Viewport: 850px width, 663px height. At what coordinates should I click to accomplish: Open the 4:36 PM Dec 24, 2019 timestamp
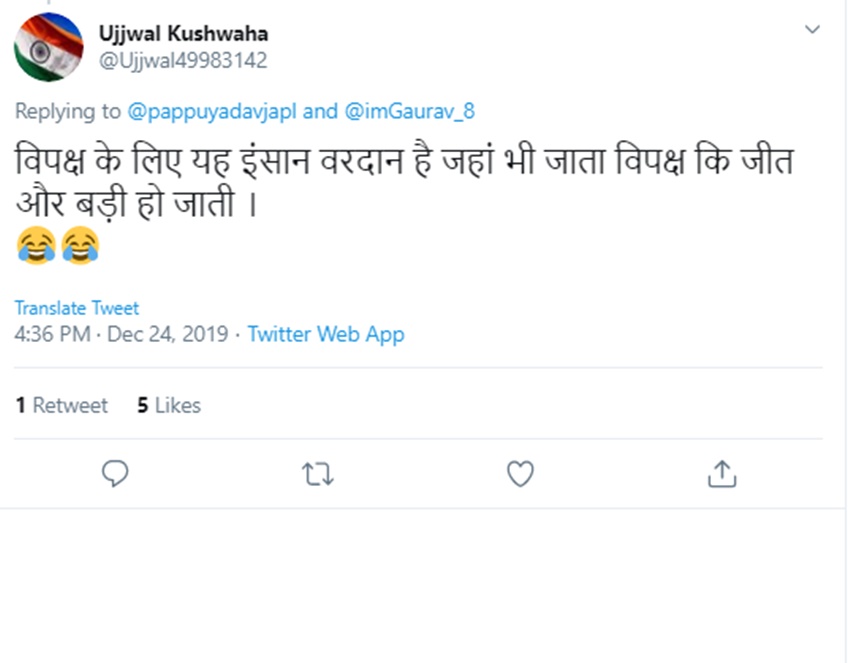(x=121, y=334)
